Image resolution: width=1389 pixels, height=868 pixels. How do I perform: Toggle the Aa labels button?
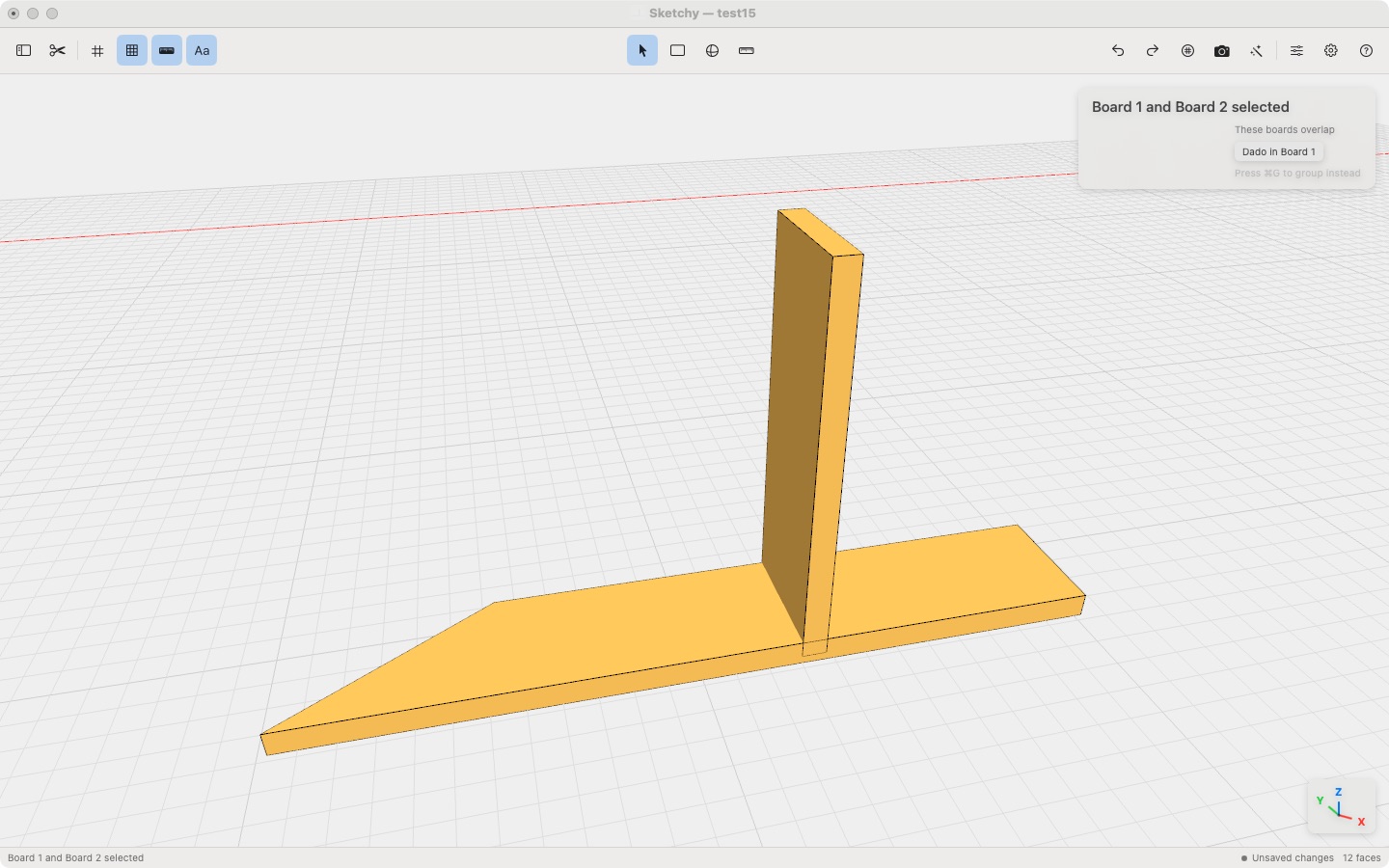(202, 51)
